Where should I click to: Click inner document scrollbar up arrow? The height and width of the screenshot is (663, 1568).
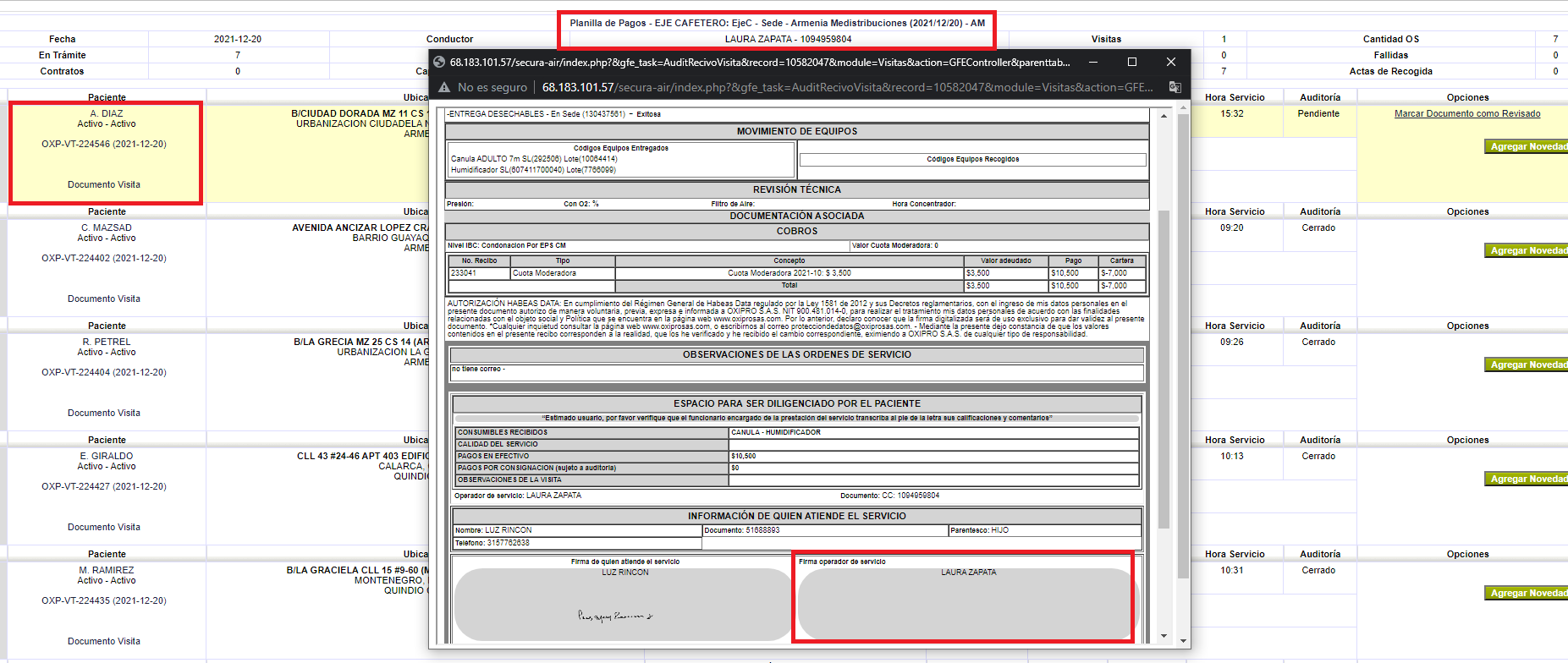[1164, 116]
